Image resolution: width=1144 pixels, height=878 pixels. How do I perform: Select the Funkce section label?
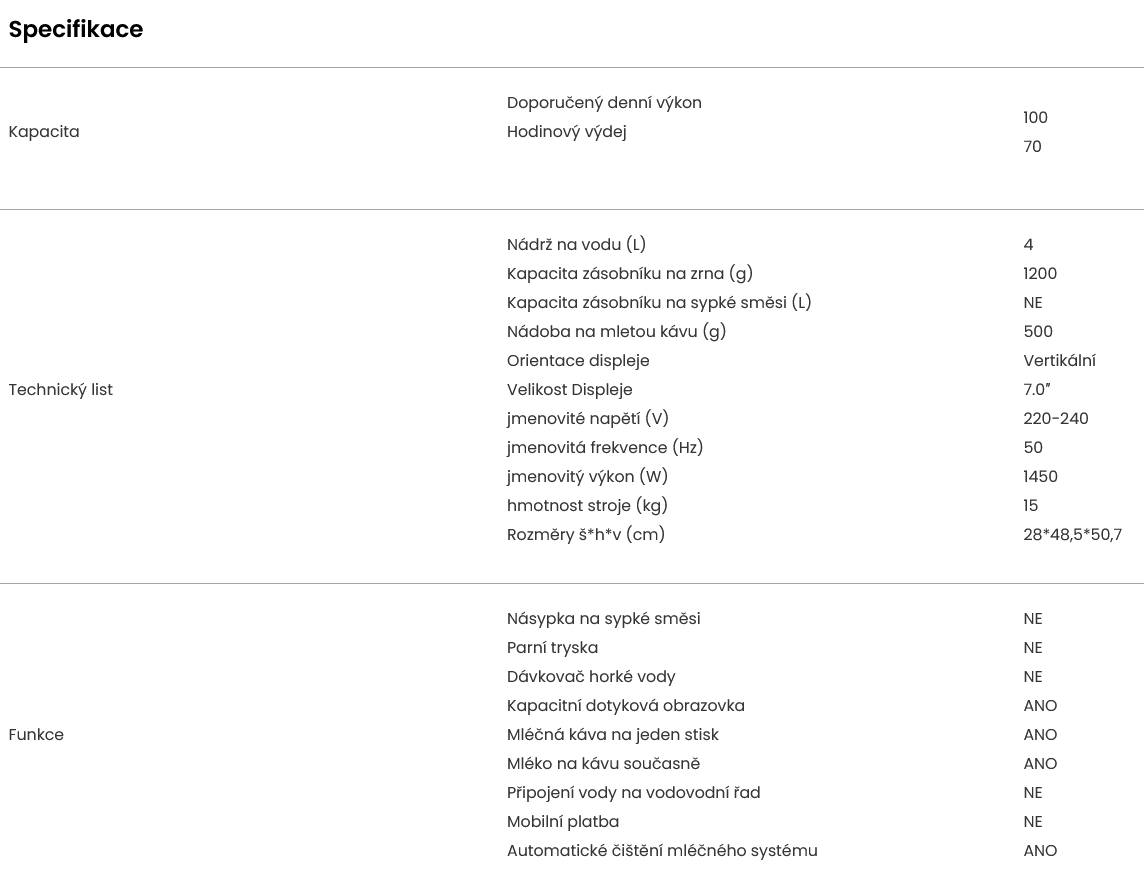[x=36, y=735]
